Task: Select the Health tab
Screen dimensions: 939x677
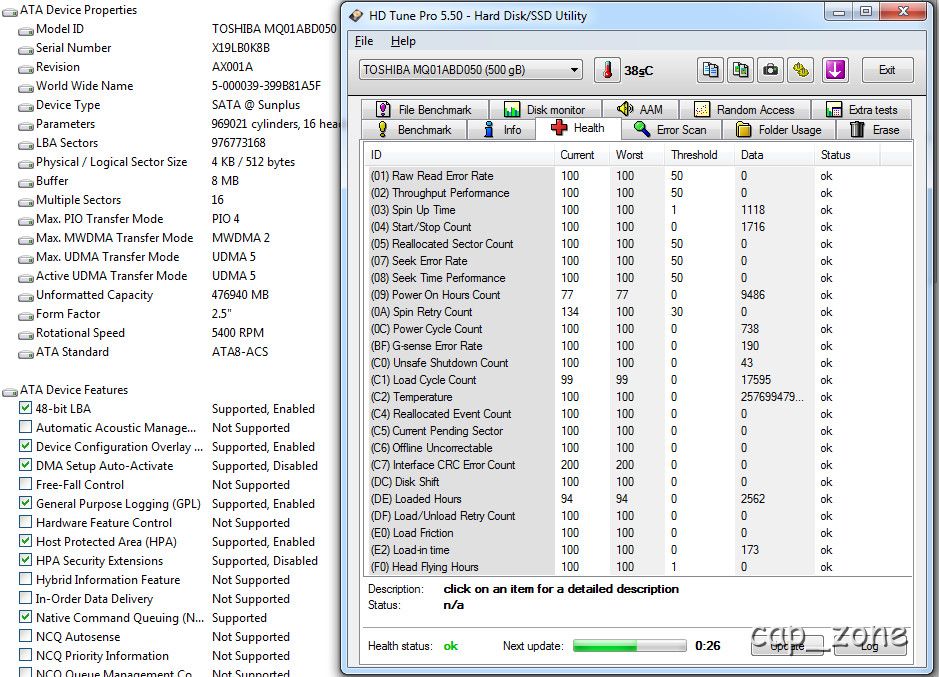Action: [577, 128]
